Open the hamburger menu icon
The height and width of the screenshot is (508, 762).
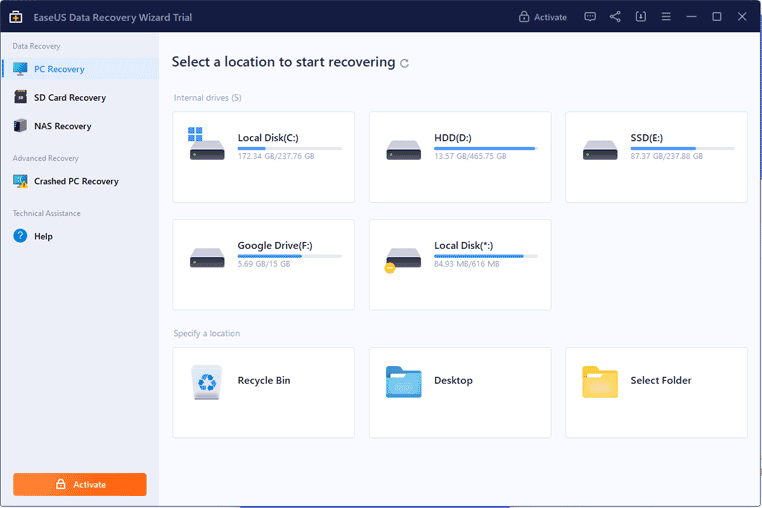click(666, 17)
